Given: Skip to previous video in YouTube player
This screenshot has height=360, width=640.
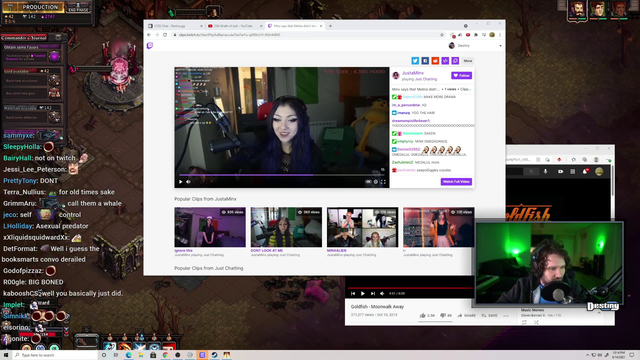Looking at the screenshot, I should [x=353, y=293].
